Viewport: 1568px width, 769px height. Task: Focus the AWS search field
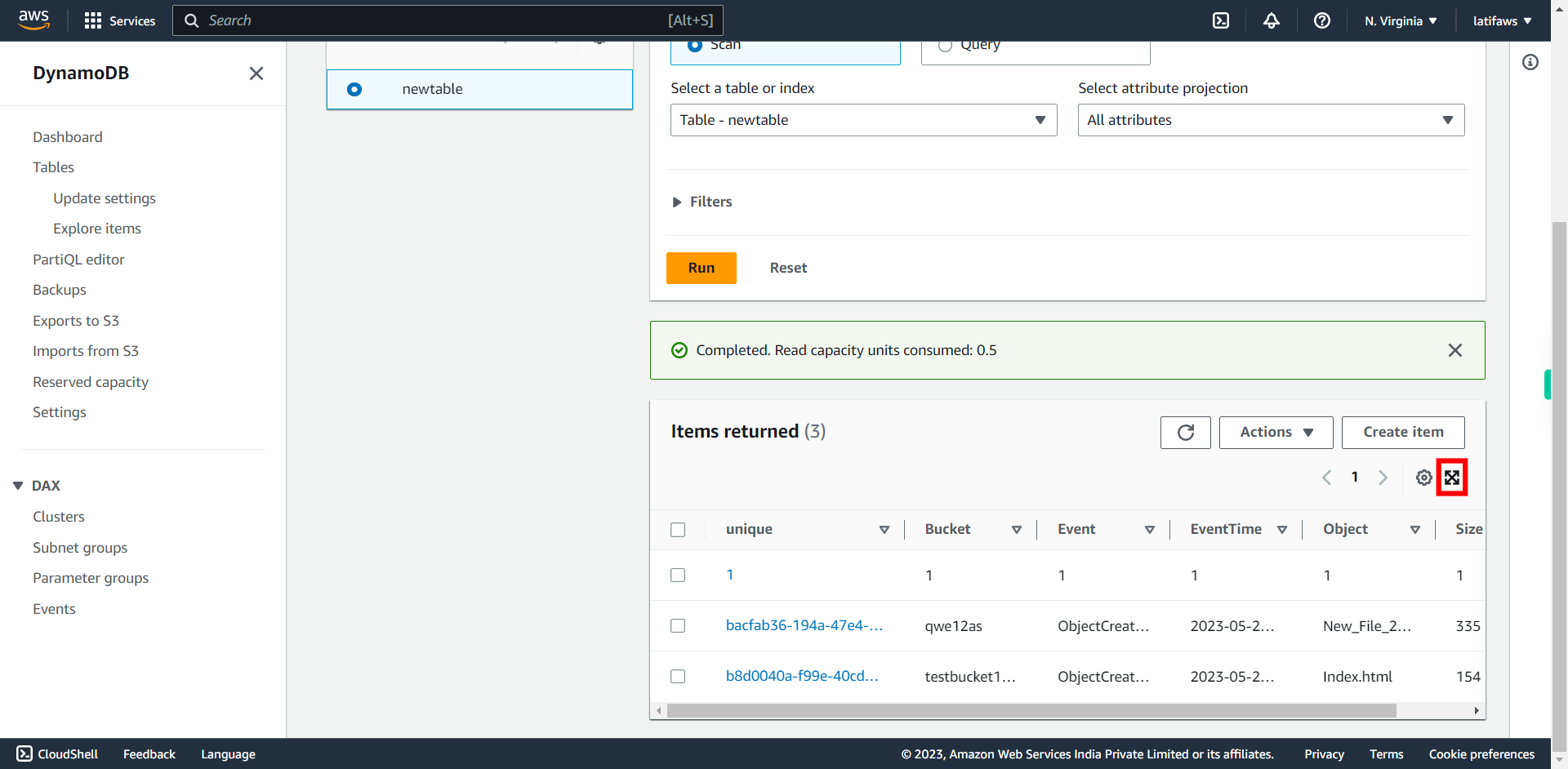tap(448, 20)
